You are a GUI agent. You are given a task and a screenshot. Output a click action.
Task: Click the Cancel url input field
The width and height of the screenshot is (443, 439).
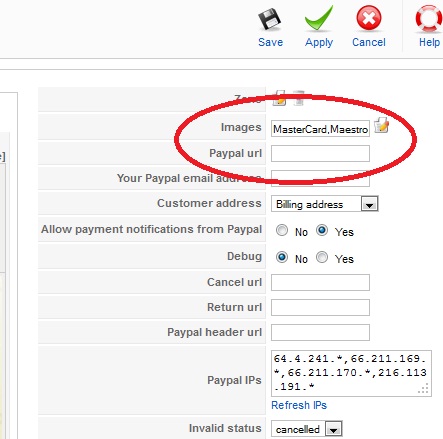320,282
